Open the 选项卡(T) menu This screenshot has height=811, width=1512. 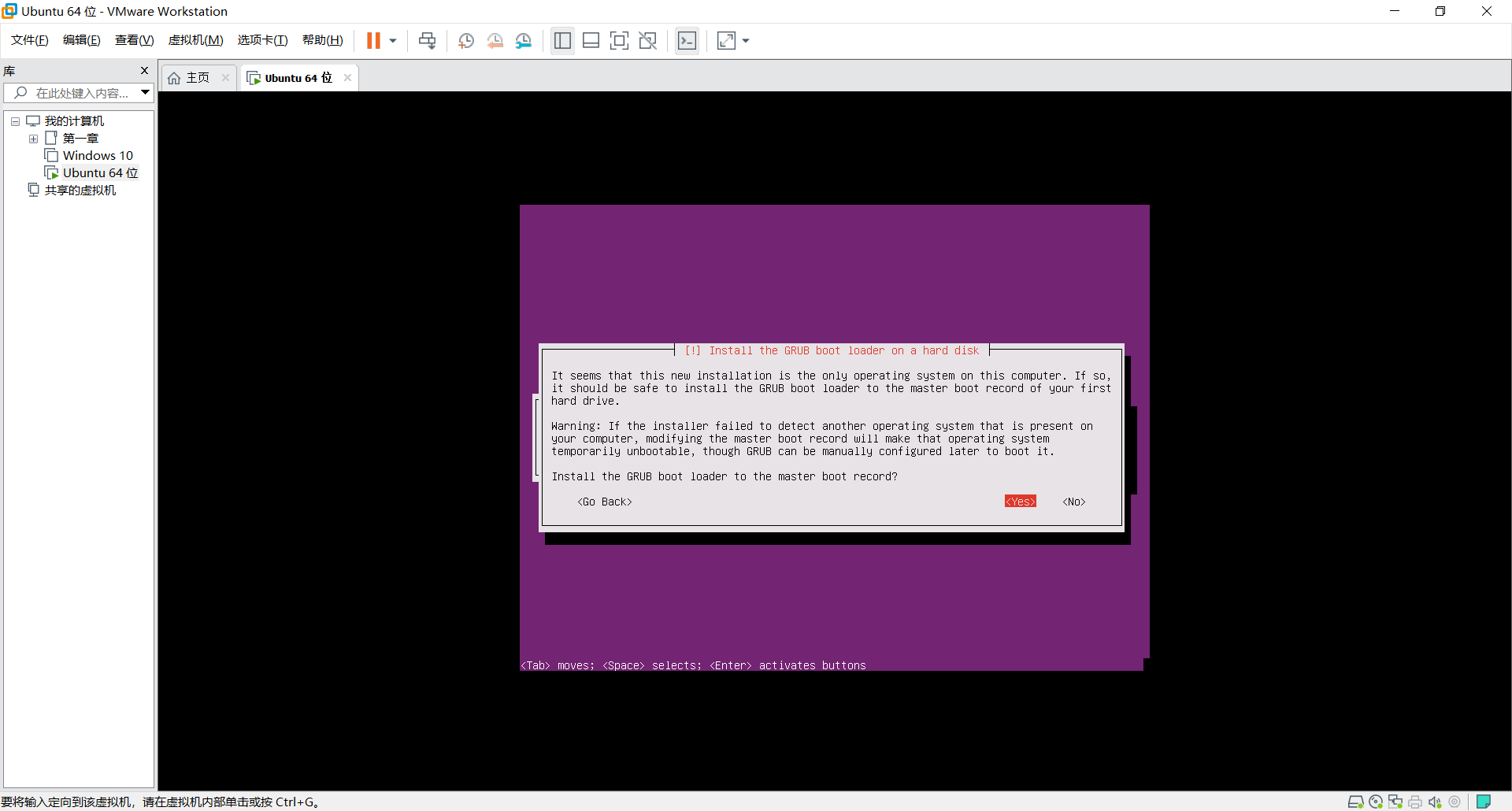[262, 40]
